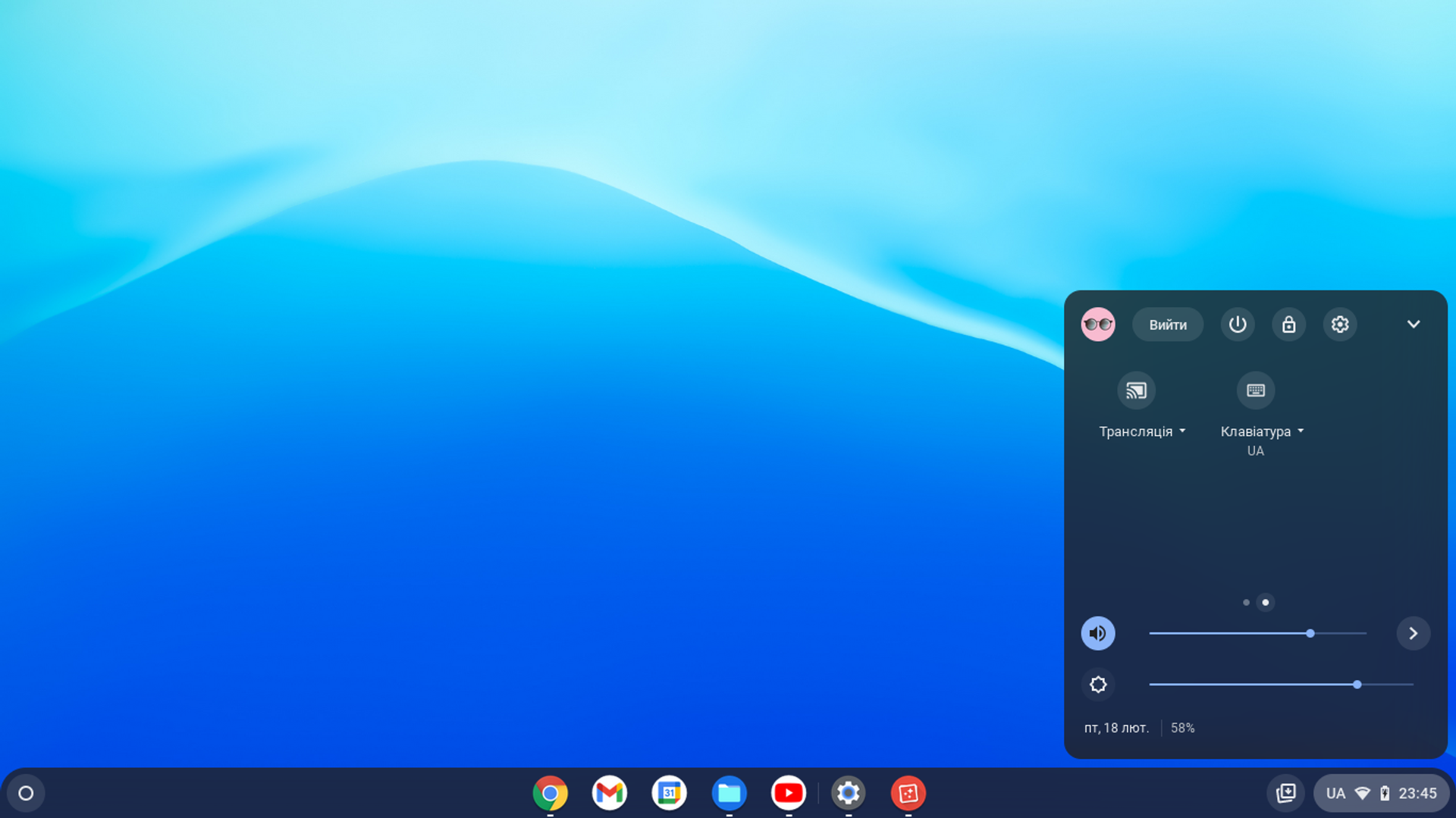Collapse the quick settings panel
The image size is (1456, 818).
pyautogui.click(x=1414, y=324)
